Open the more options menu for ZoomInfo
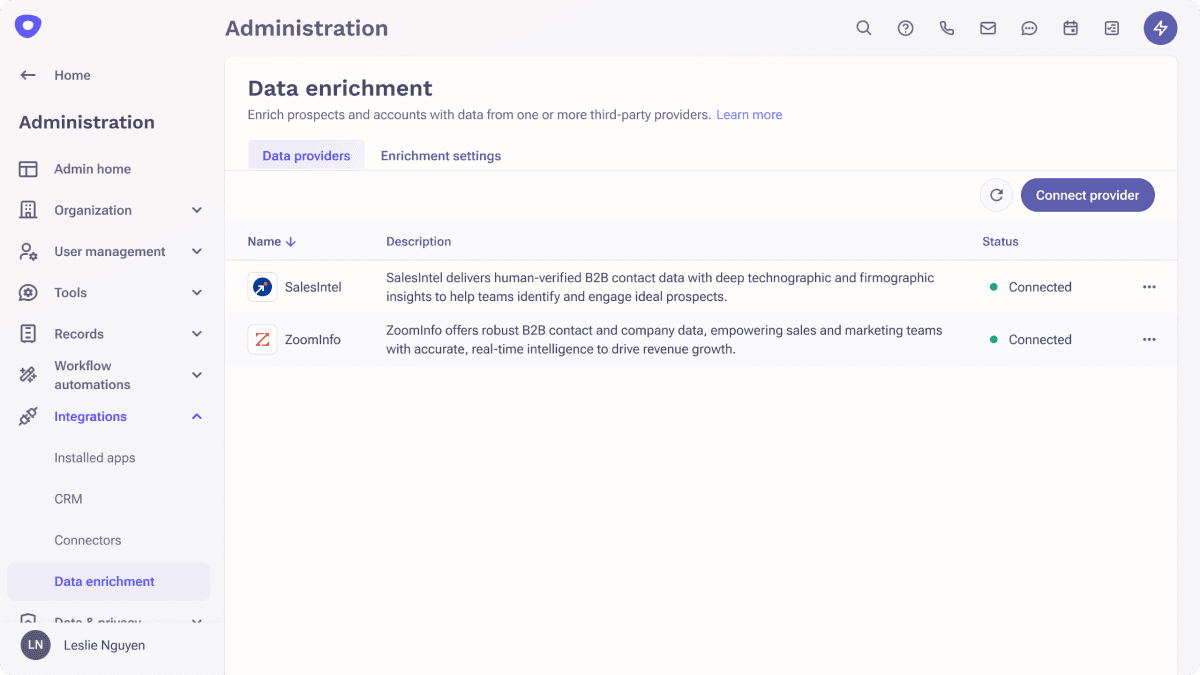1200x675 pixels. tap(1149, 340)
